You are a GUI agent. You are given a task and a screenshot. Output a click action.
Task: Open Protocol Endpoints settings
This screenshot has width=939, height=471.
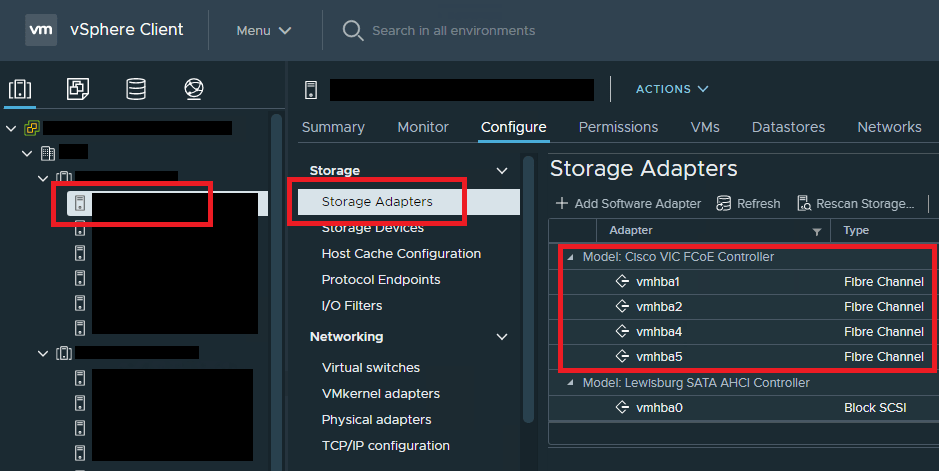point(381,279)
